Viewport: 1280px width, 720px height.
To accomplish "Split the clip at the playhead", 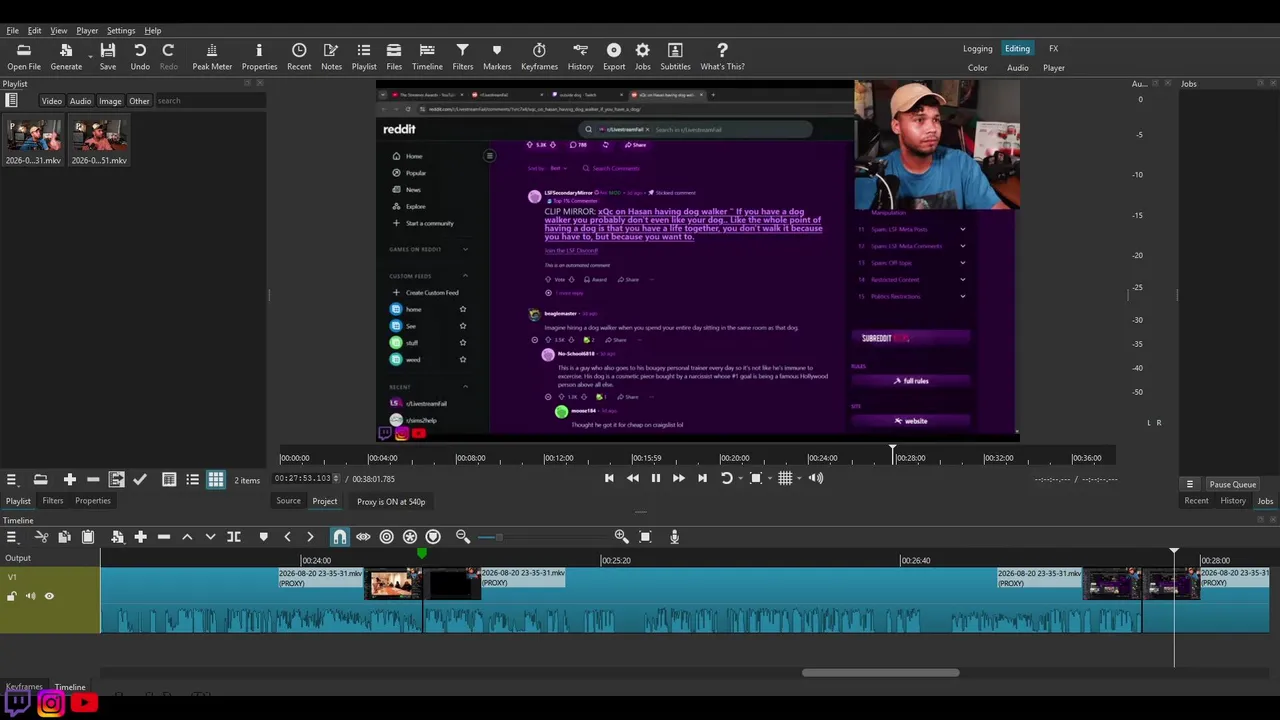I will tap(234, 537).
